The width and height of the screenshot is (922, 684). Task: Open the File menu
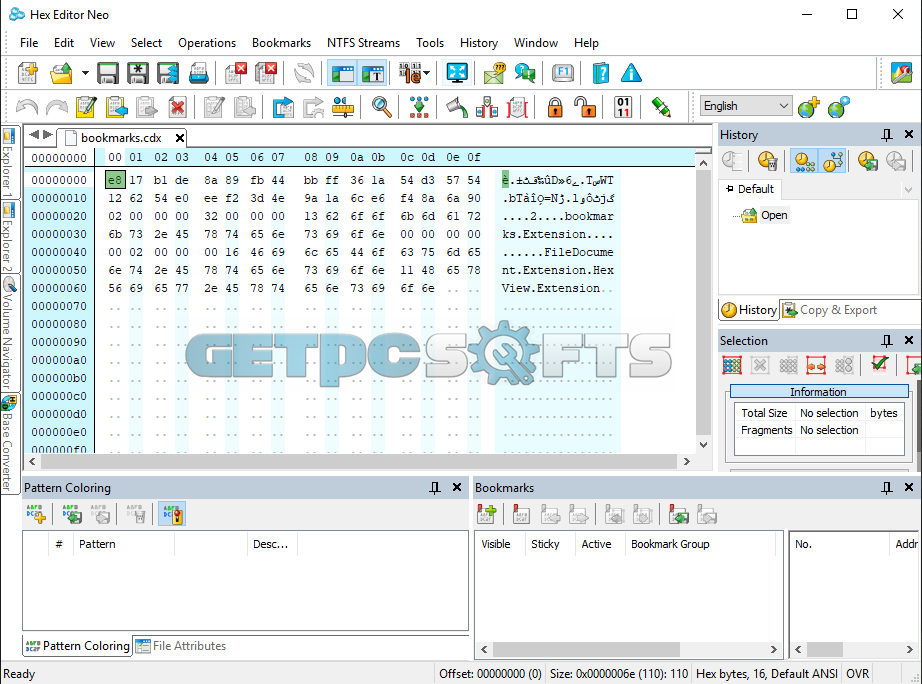(29, 43)
